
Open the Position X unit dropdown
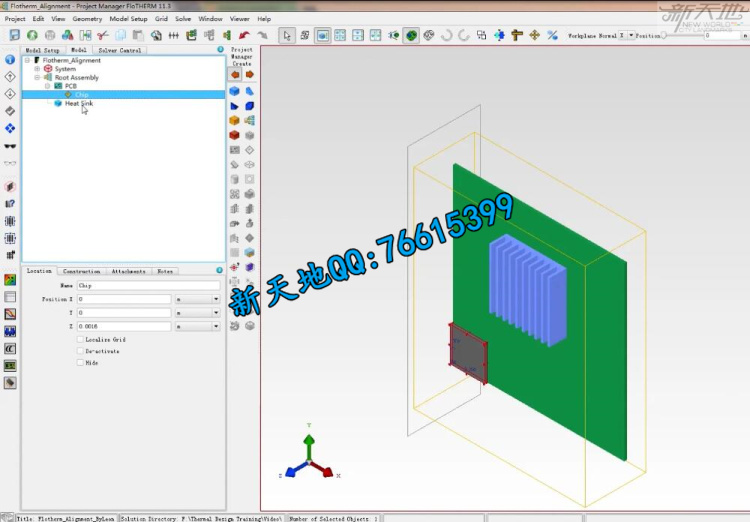click(215, 299)
